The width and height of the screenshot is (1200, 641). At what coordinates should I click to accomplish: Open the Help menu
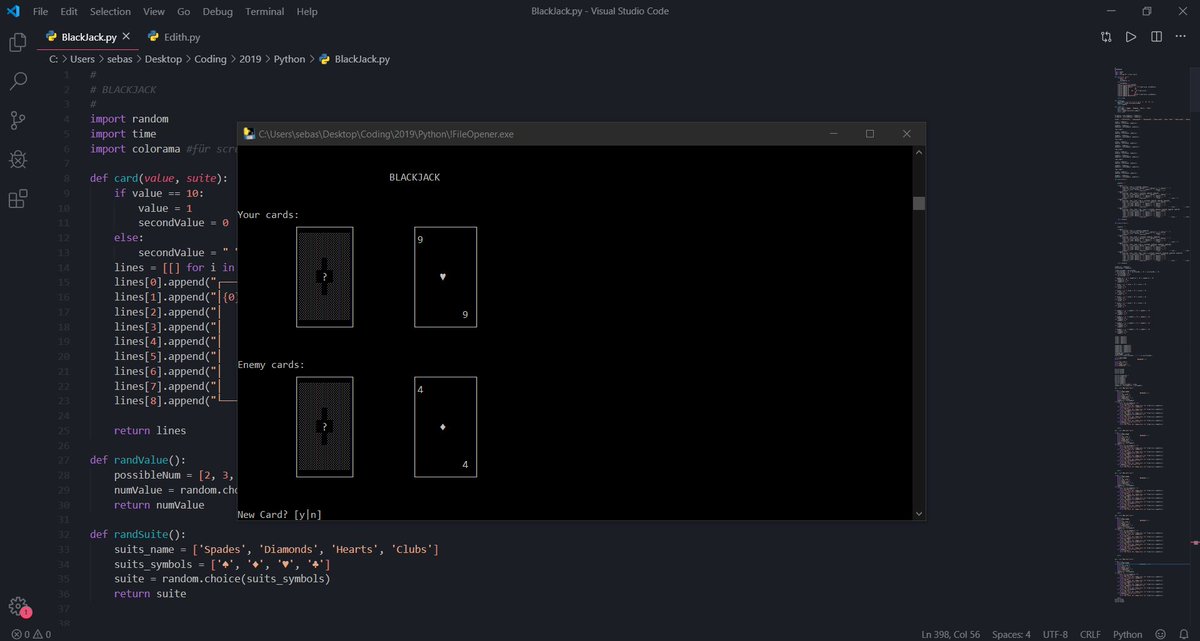click(x=307, y=11)
